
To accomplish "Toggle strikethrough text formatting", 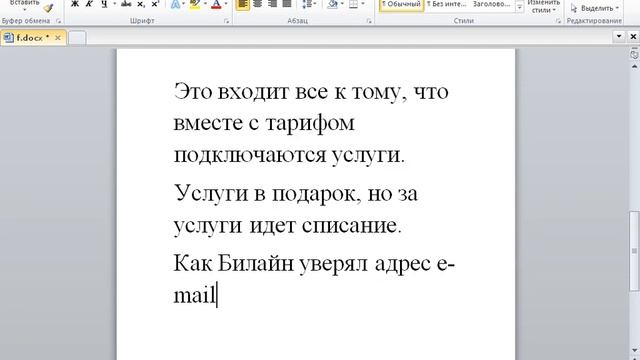I will pos(126,4).
